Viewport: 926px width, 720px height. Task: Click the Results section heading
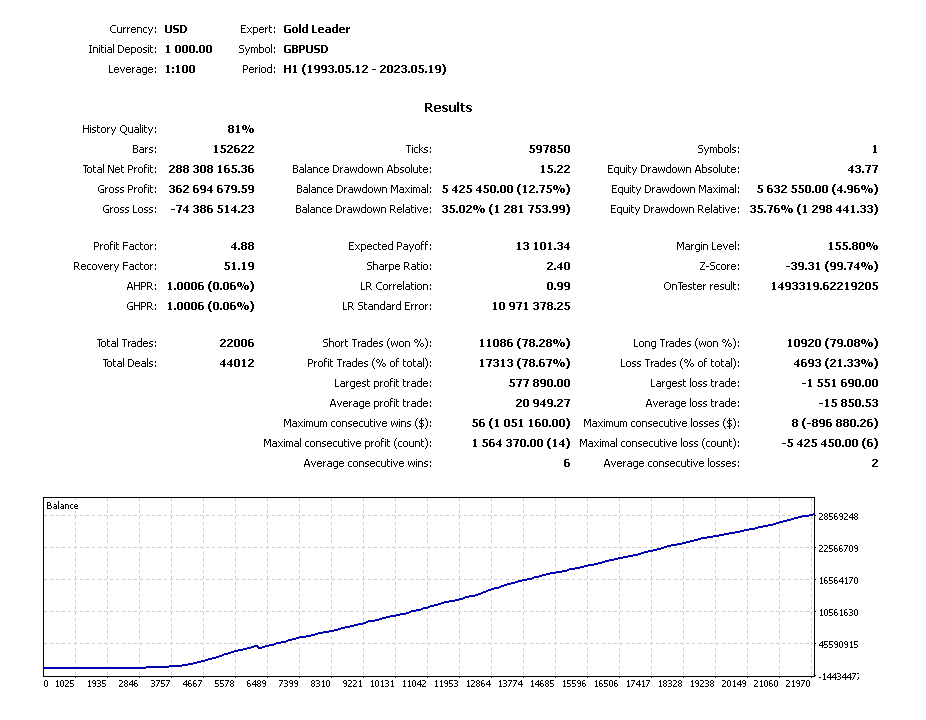point(447,108)
